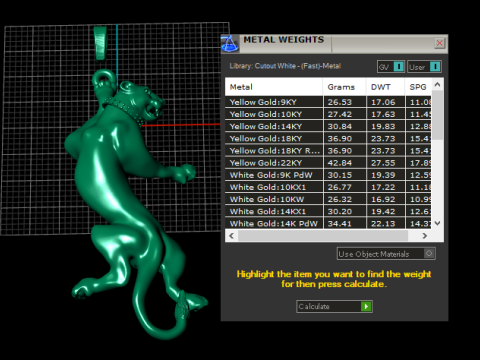Click the Calculate button
The width and height of the screenshot is (480, 360).
(x=334, y=306)
